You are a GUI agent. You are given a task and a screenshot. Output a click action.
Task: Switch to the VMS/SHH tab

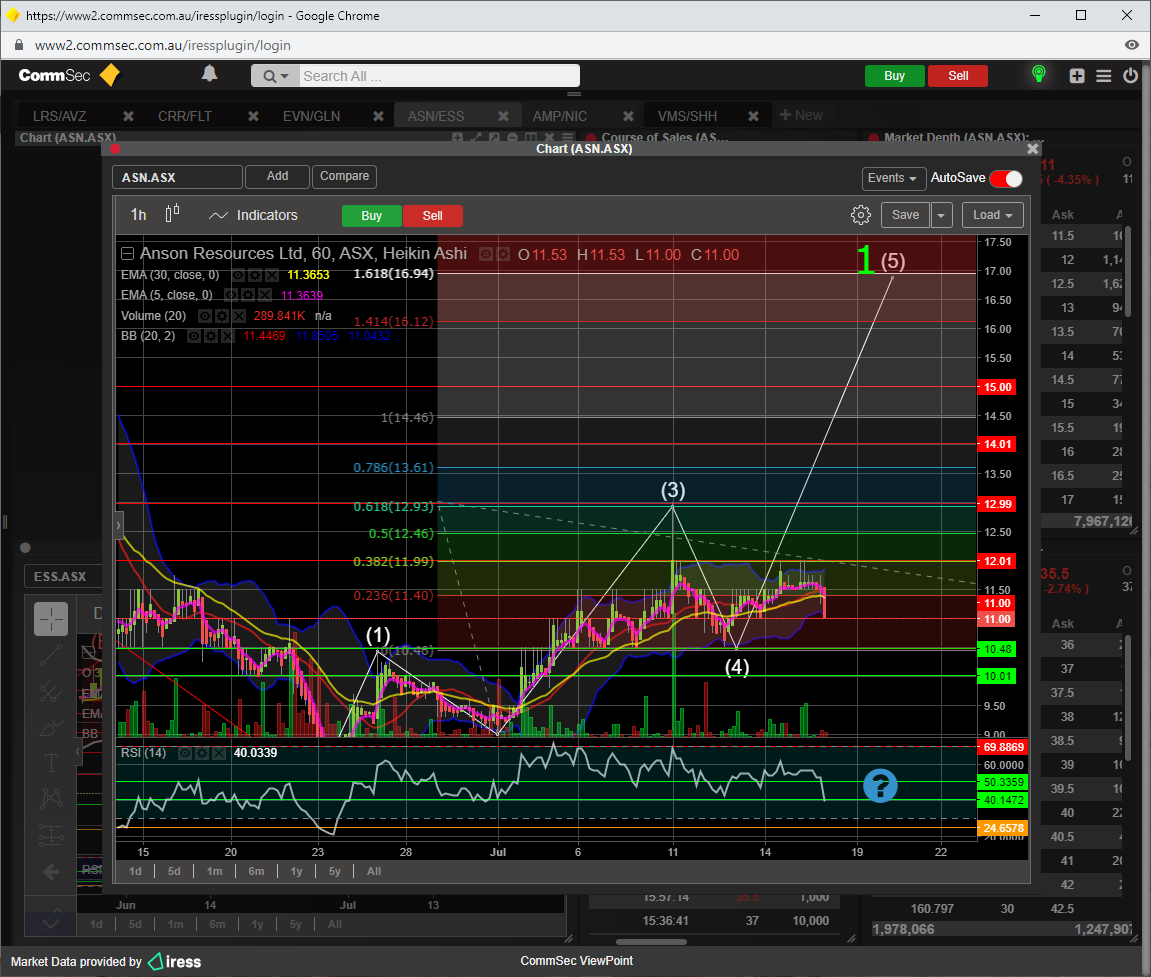[687, 116]
